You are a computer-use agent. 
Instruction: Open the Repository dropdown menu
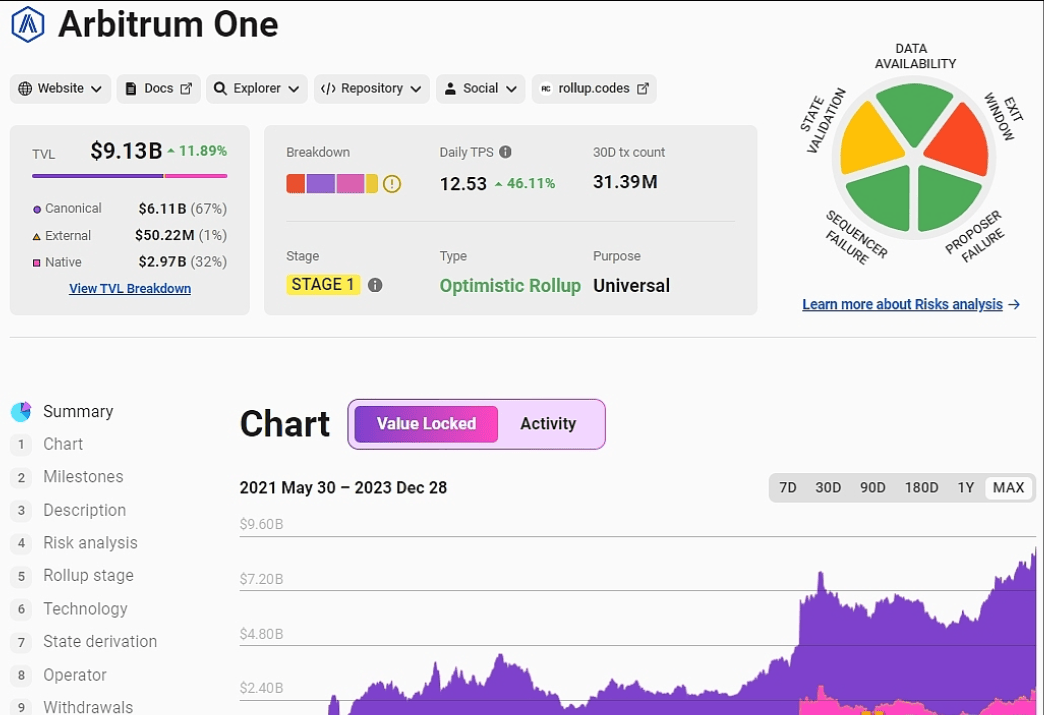[x=371, y=88]
